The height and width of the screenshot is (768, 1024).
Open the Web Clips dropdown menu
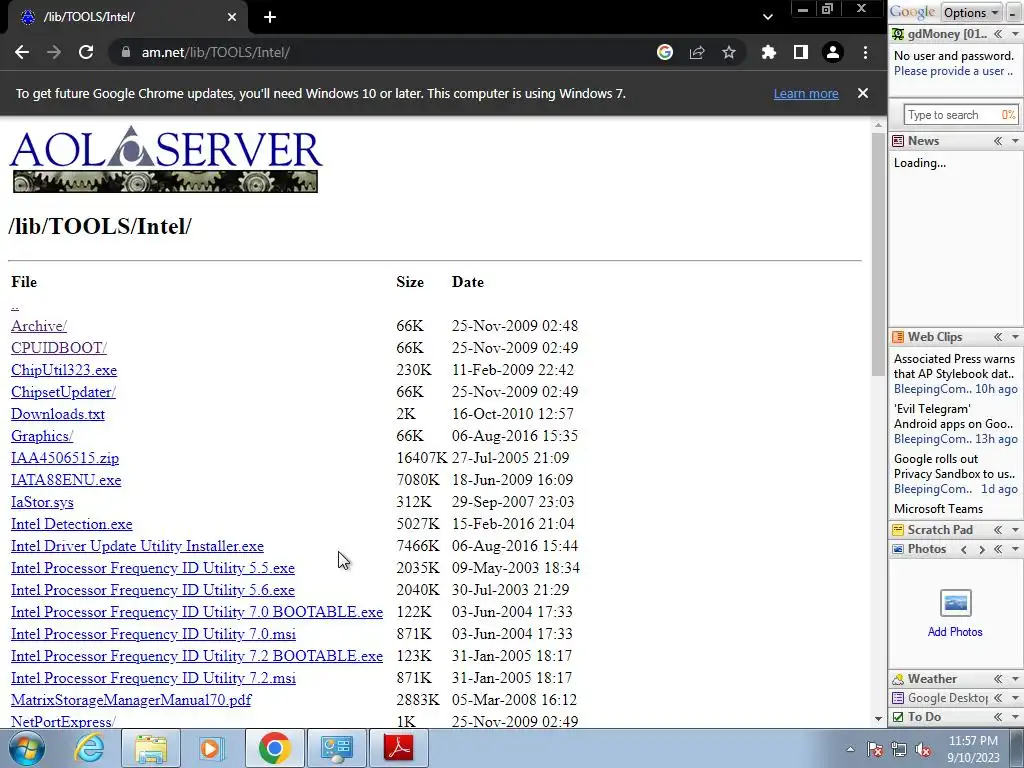1015,337
